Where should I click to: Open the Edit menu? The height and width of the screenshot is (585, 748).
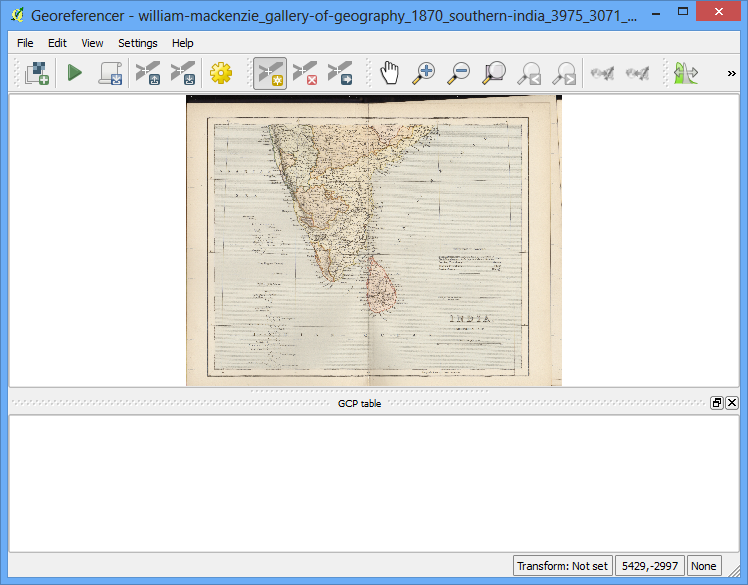[x=57, y=43]
